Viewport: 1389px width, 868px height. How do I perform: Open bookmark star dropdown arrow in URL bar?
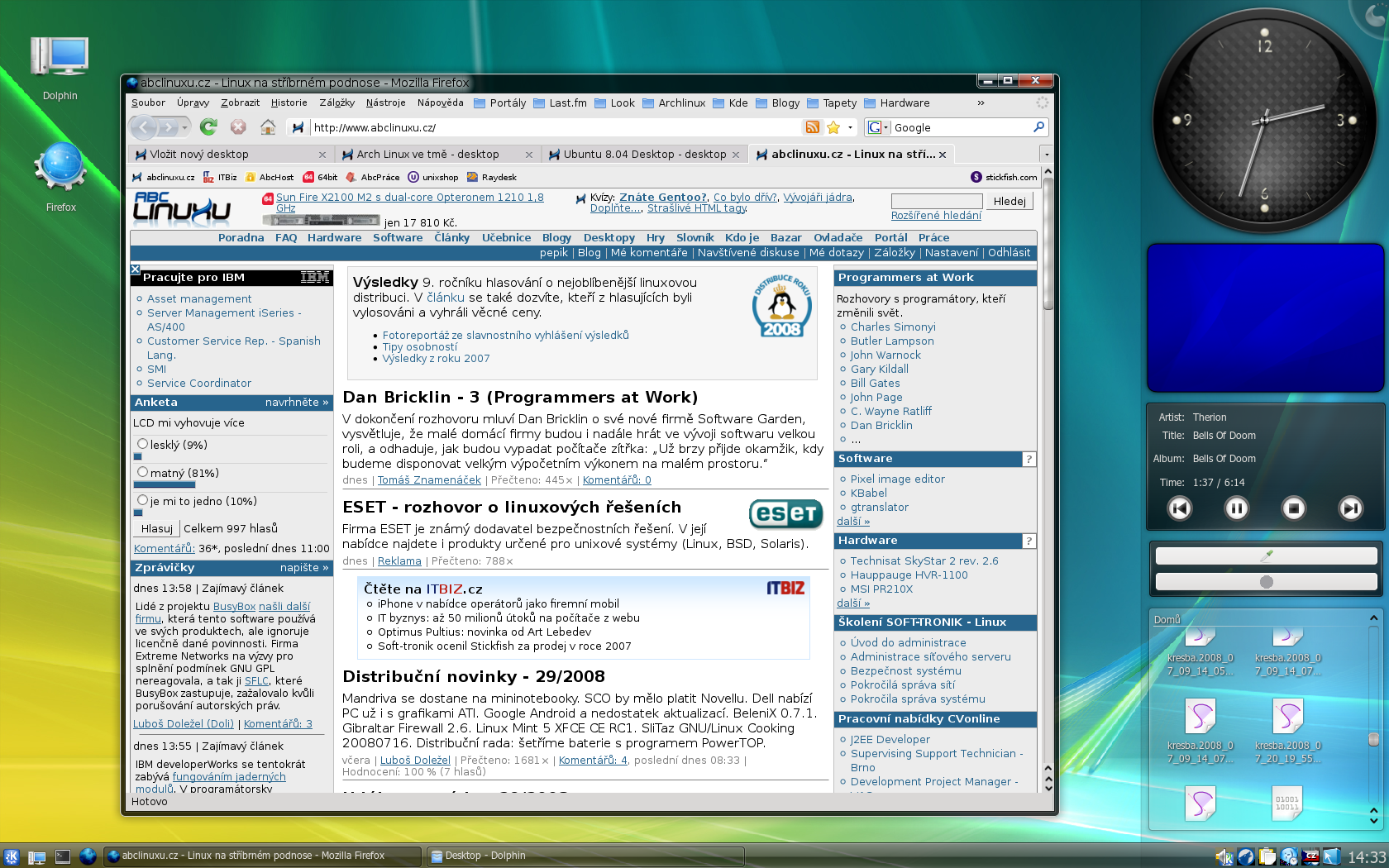(x=850, y=127)
